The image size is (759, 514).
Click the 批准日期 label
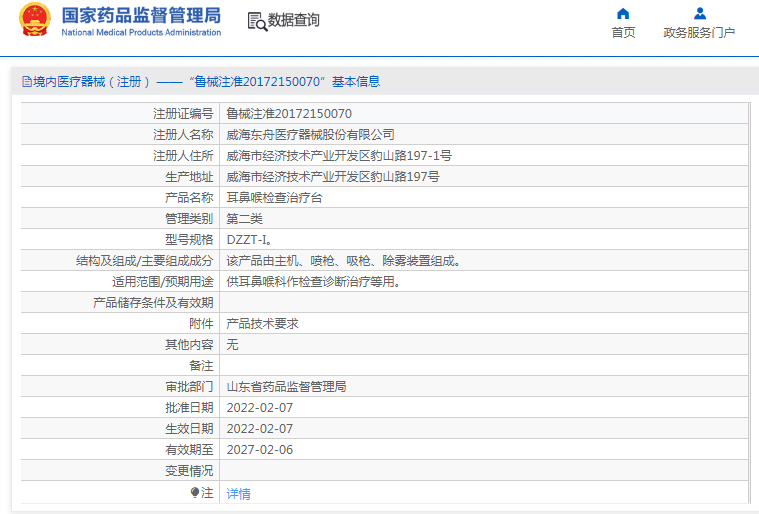pos(189,408)
